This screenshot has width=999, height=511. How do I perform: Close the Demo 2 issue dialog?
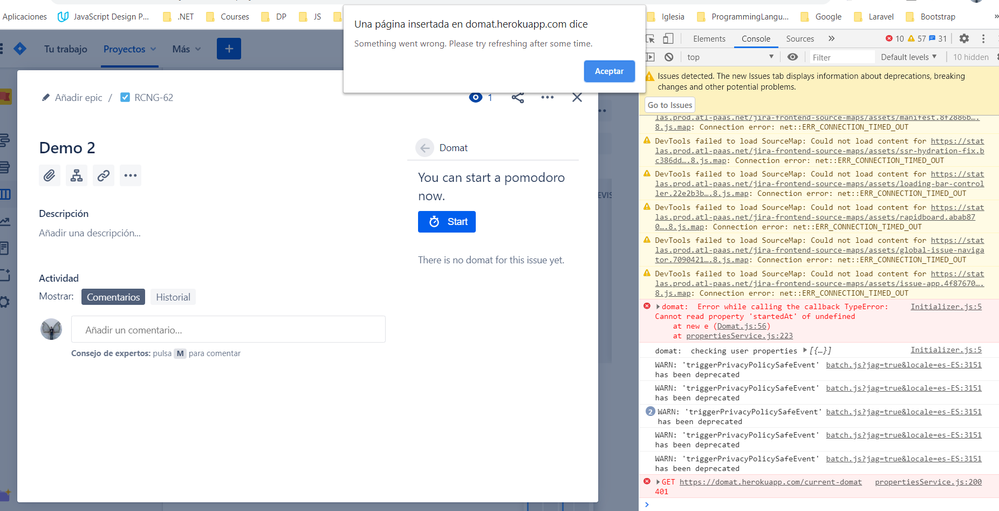pyautogui.click(x=577, y=97)
